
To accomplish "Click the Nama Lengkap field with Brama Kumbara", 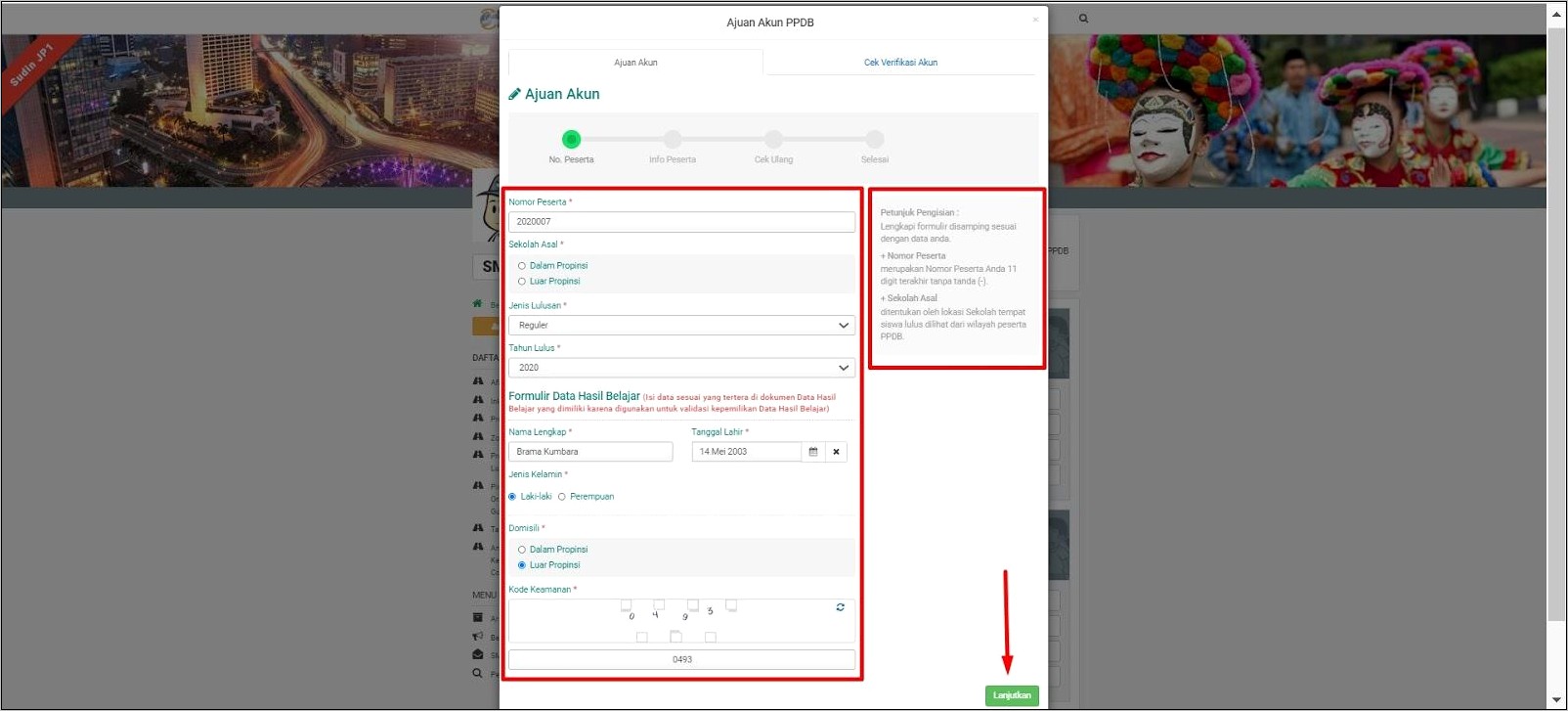I will coord(590,452).
